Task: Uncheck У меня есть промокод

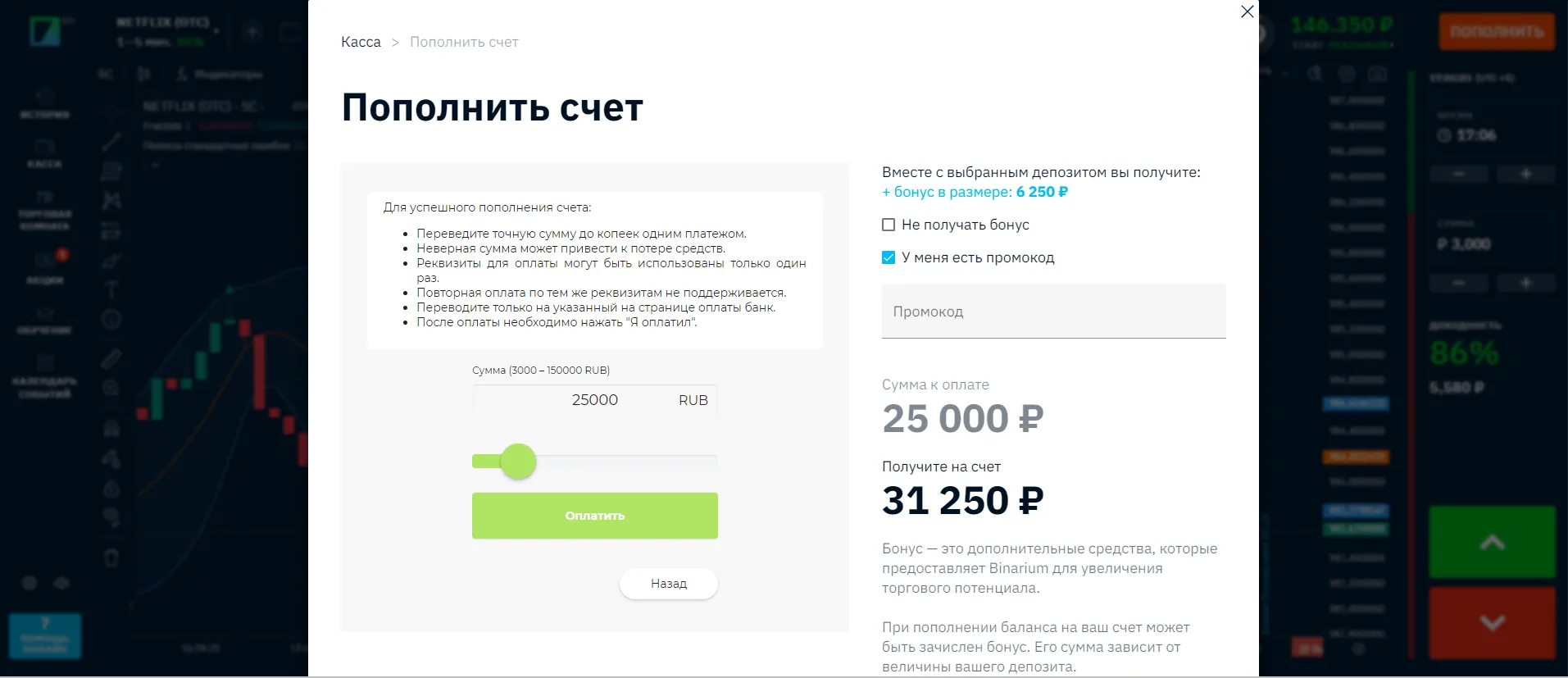Action: (x=889, y=257)
